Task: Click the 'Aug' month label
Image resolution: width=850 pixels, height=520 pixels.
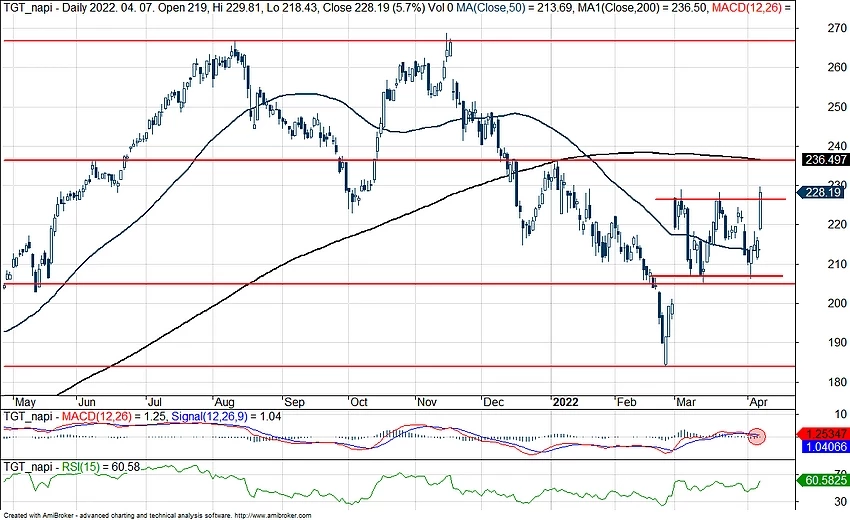Action: click(224, 402)
